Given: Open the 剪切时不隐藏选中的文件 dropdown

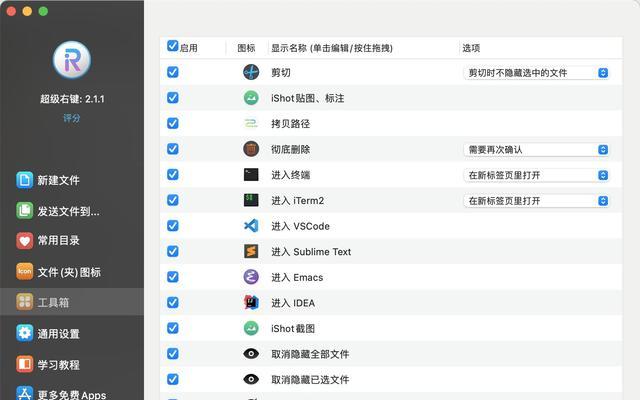Looking at the screenshot, I should (536, 73).
